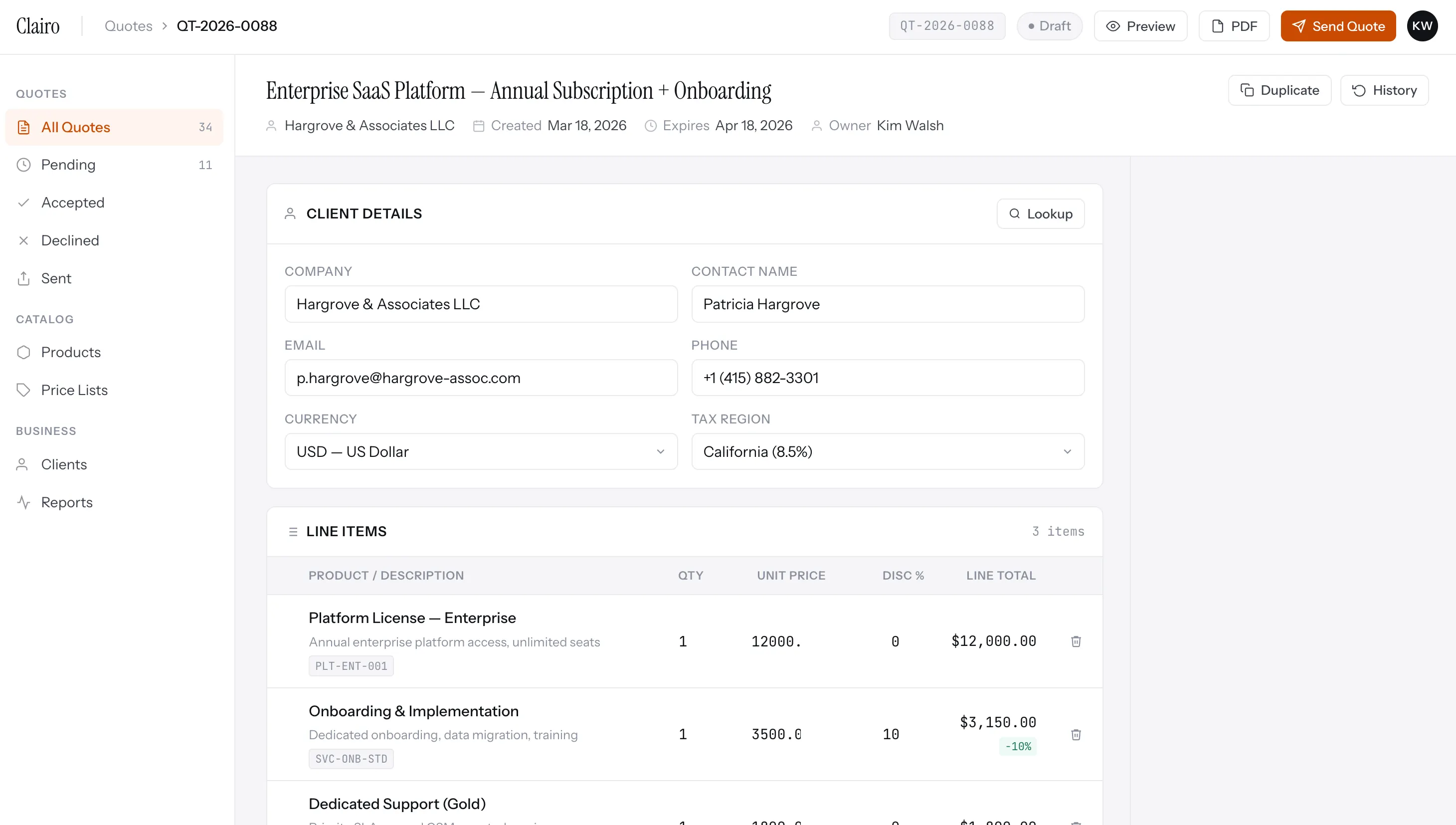Click the '3 items' count label
The image size is (1456, 825).
click(1058, 532)
